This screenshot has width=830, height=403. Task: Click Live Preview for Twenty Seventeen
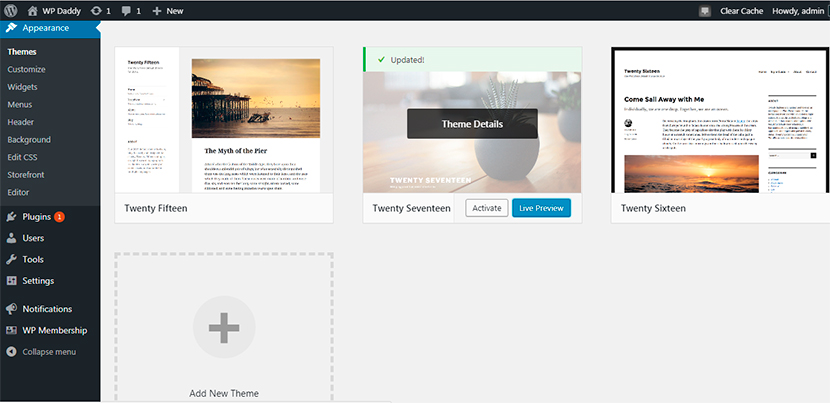coord(542,208)
